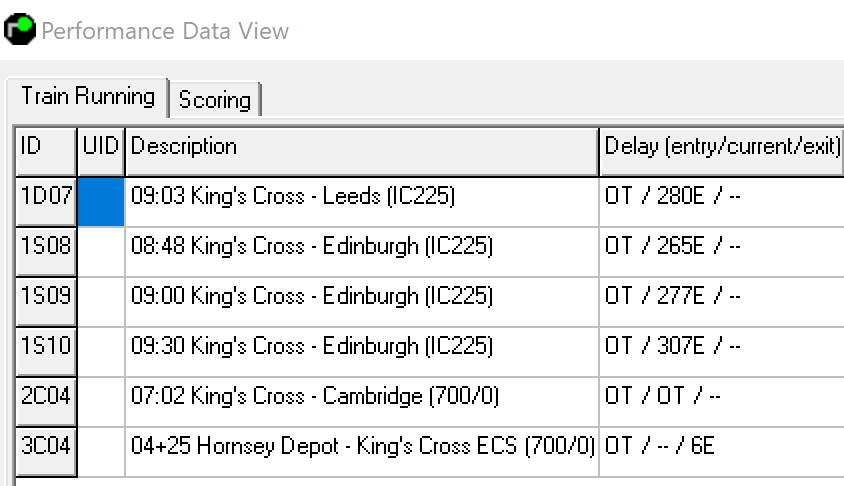Click the Performance Data View app icon

pyautogui.click(x=20, y=29)
